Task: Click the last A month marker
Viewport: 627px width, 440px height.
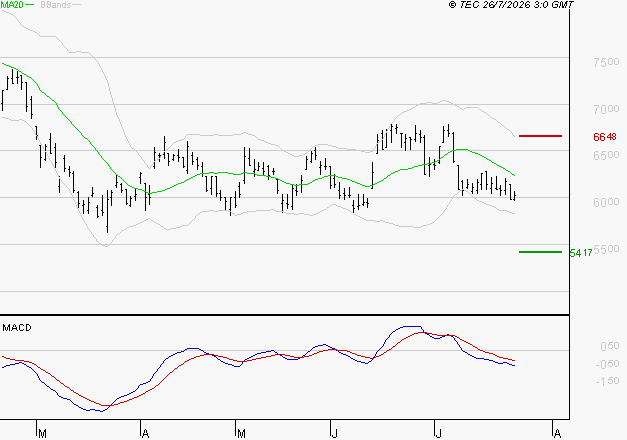Action: point(557,433)
